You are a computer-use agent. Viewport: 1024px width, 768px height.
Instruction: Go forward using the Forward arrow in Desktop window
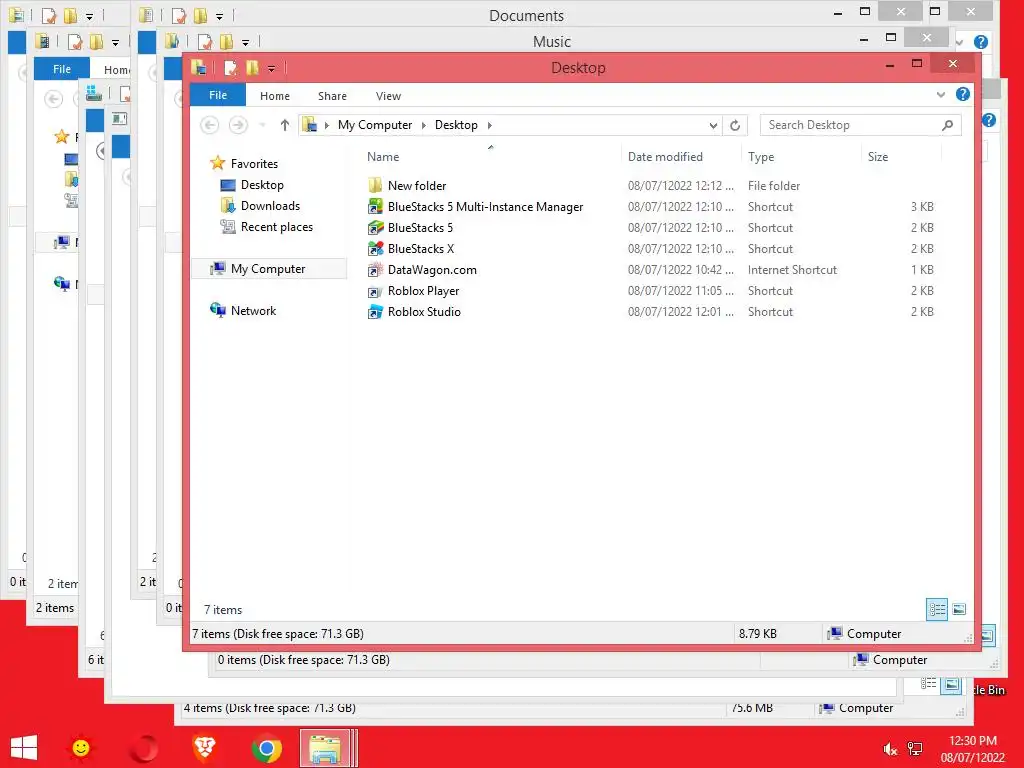[x=238, y=125]
